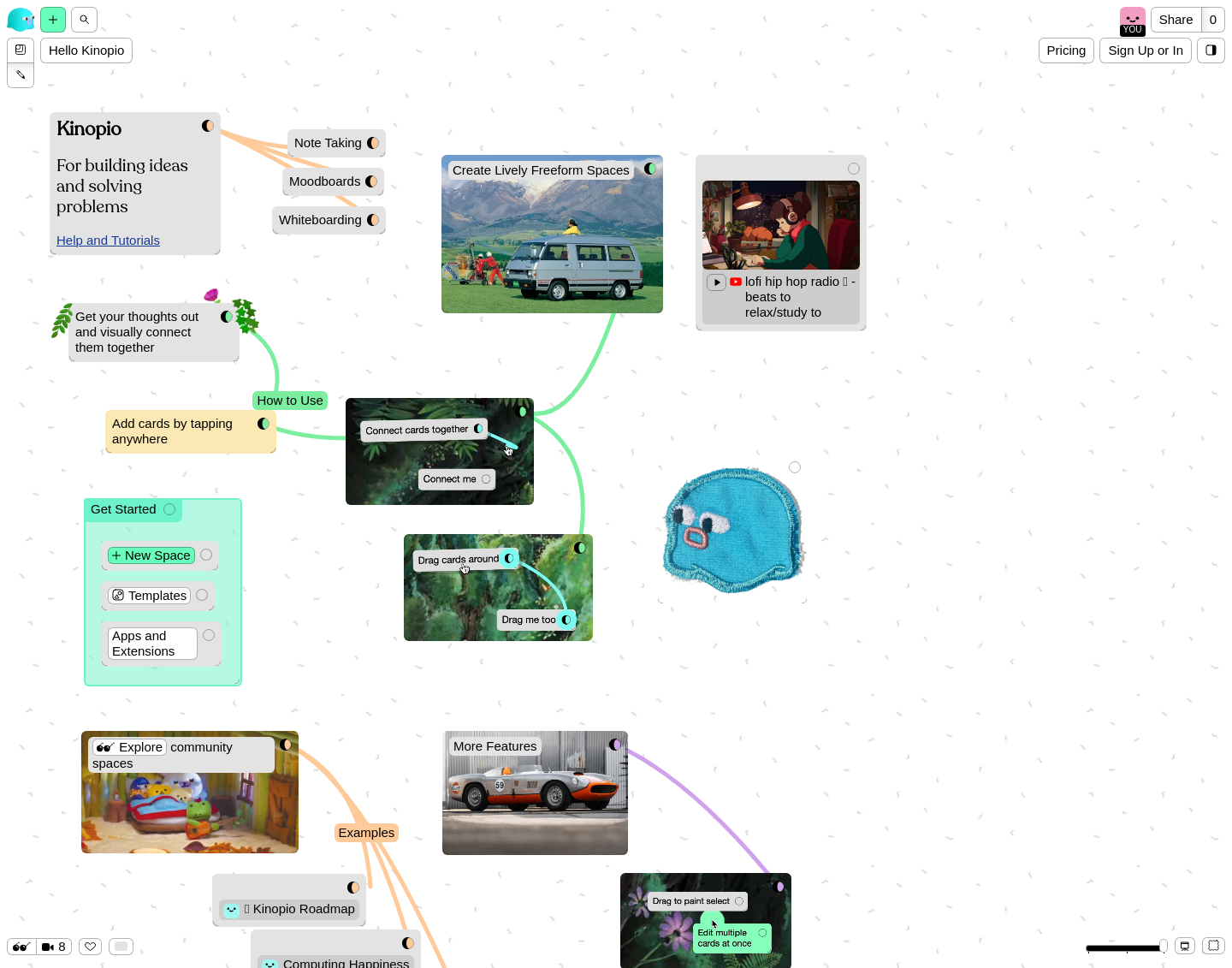Select the pencil drawing tool
1232x968 pixels.
tap(21, 75)
